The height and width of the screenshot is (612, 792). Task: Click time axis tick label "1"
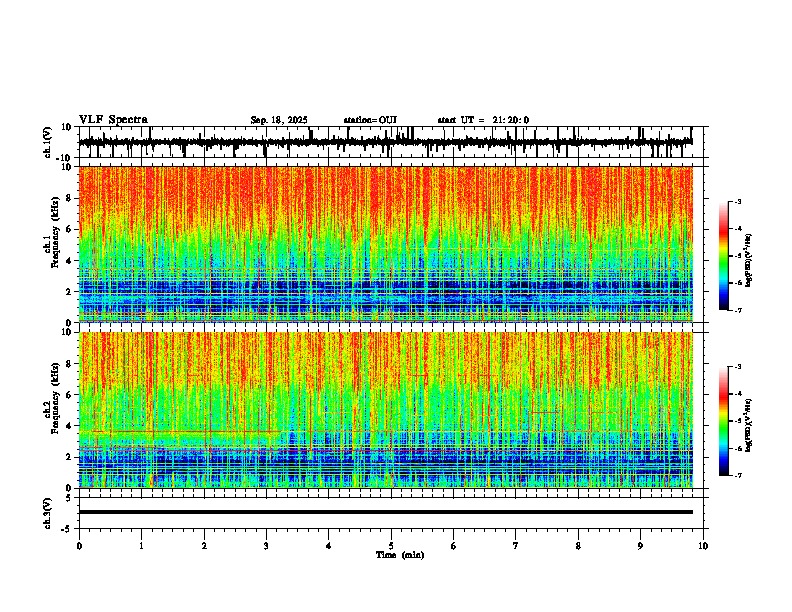click(141, 546)
